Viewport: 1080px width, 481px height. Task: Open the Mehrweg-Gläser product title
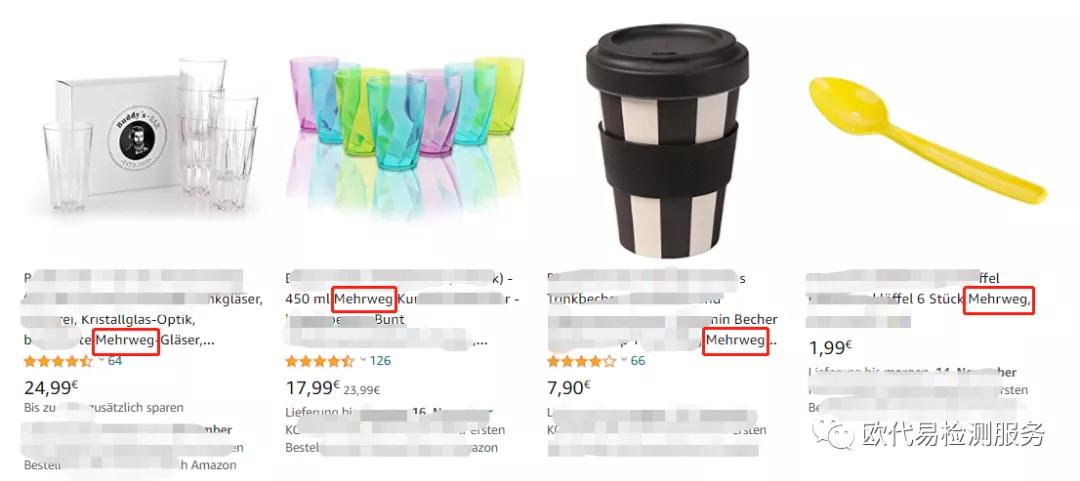tap(143, 309)
